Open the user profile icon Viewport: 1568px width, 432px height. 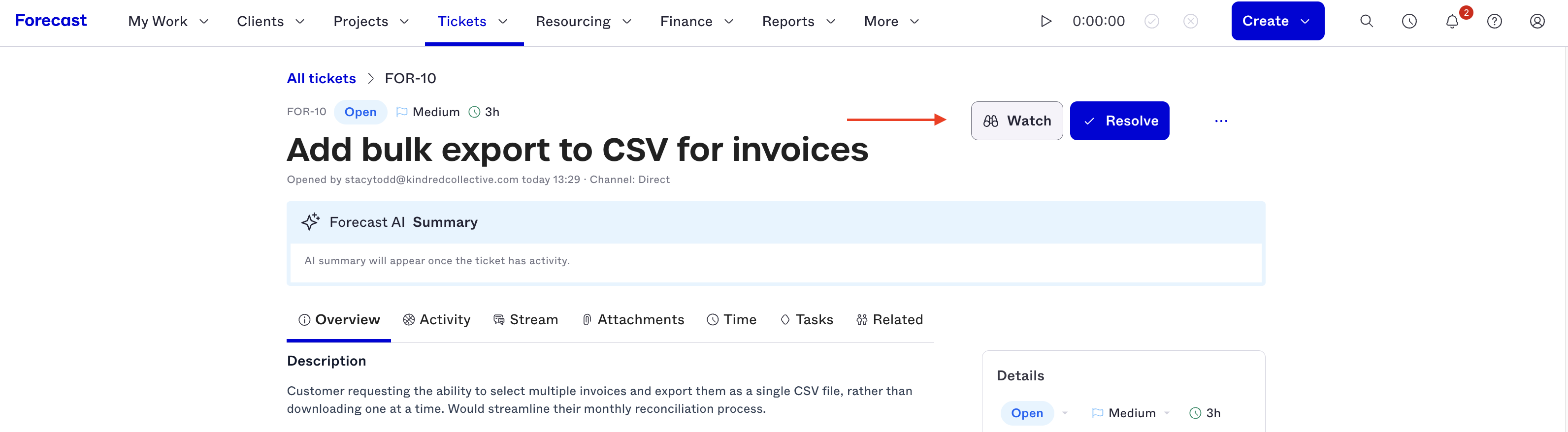[1537, 21]
